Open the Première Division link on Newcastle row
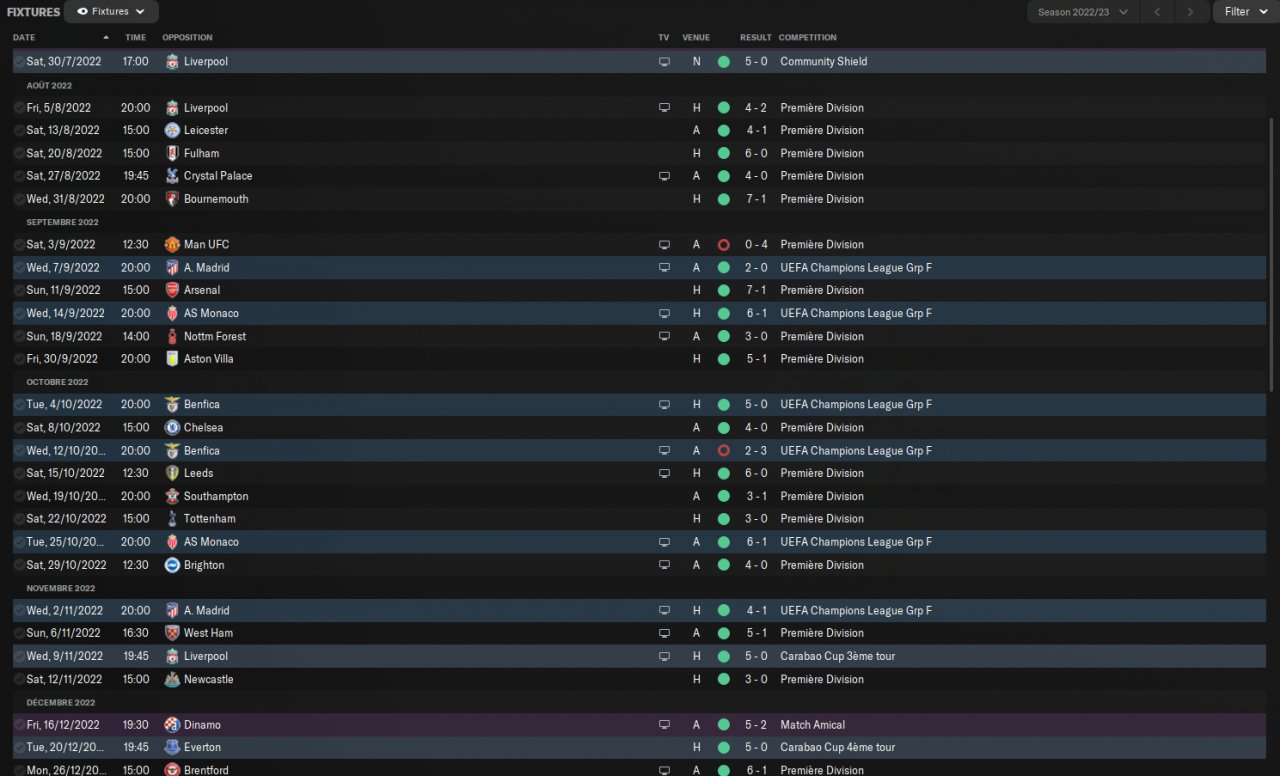Screen dimensions: 1280x776 [x=822, y=679]
